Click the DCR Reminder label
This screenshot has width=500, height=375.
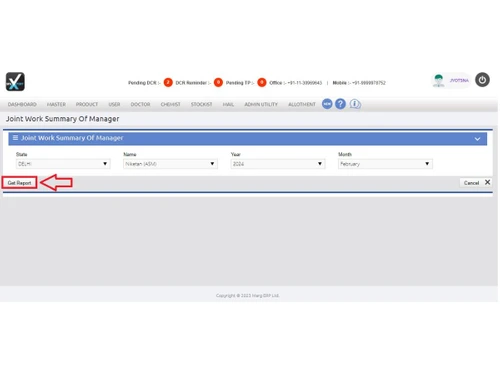(193, 83)
